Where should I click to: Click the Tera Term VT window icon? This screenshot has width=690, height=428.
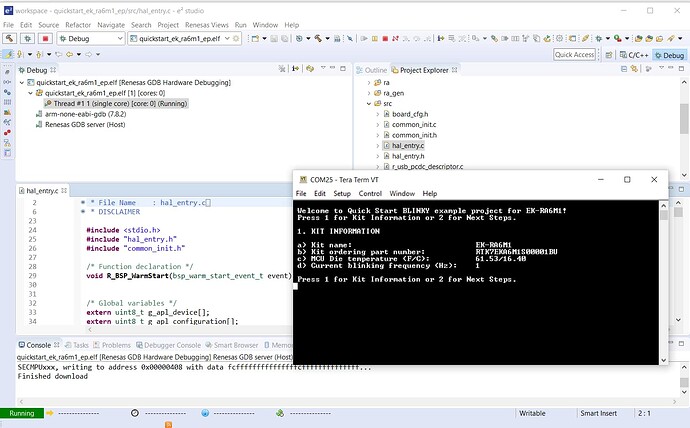303,179
